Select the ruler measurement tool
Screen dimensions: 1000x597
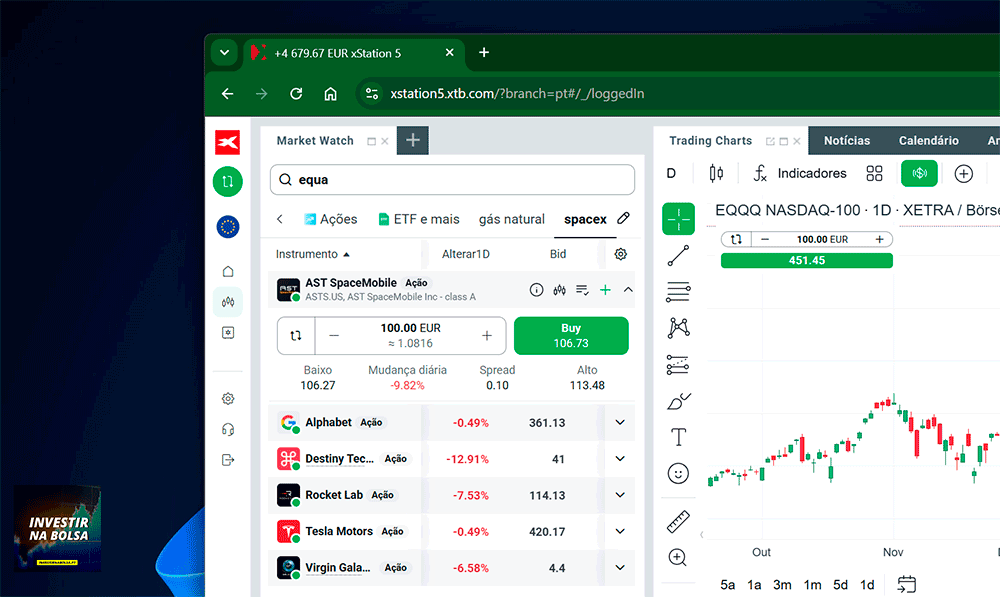tap(678, 522)
